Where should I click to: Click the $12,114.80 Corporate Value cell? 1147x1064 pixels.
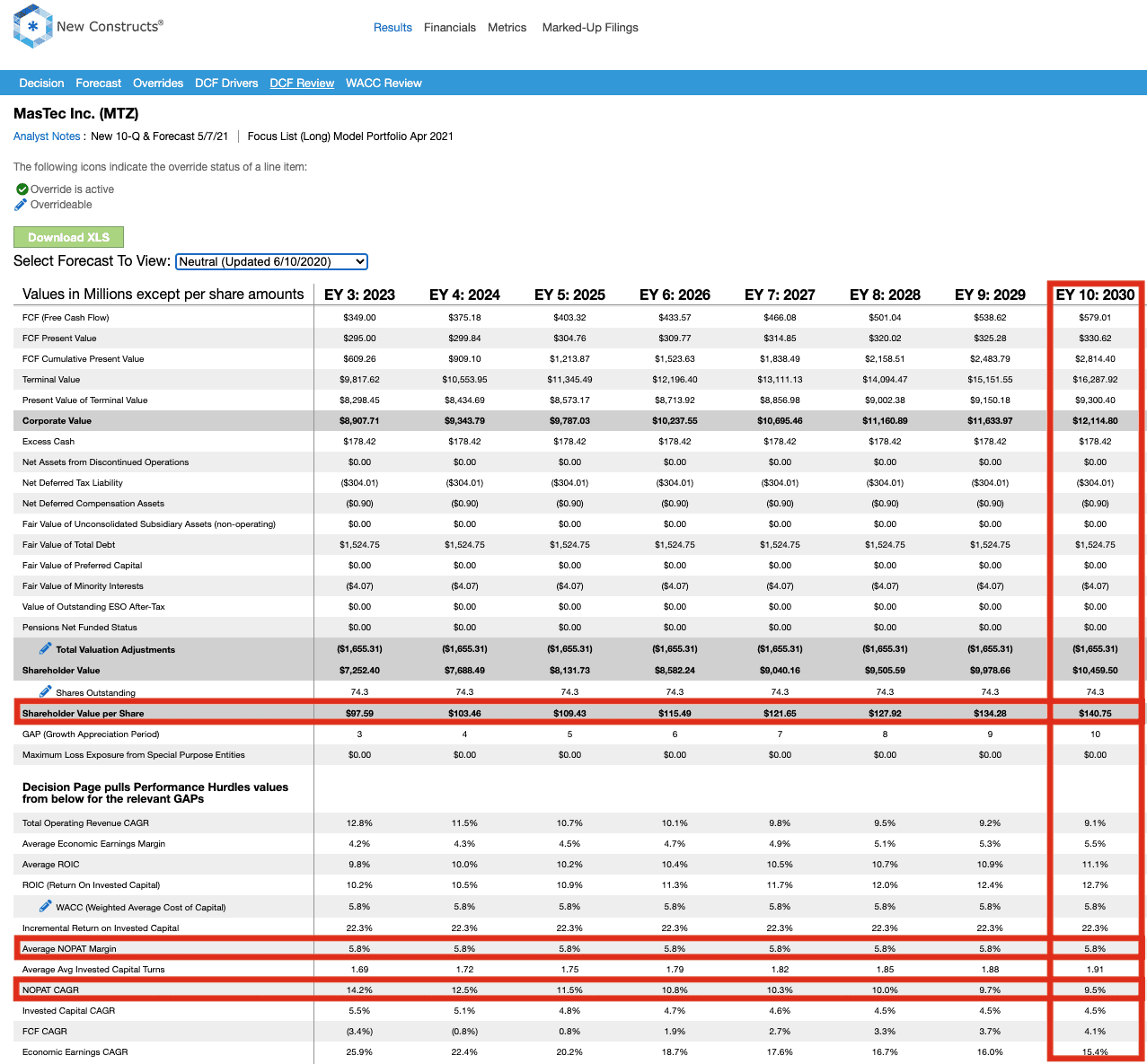(x=1095, y=421)
